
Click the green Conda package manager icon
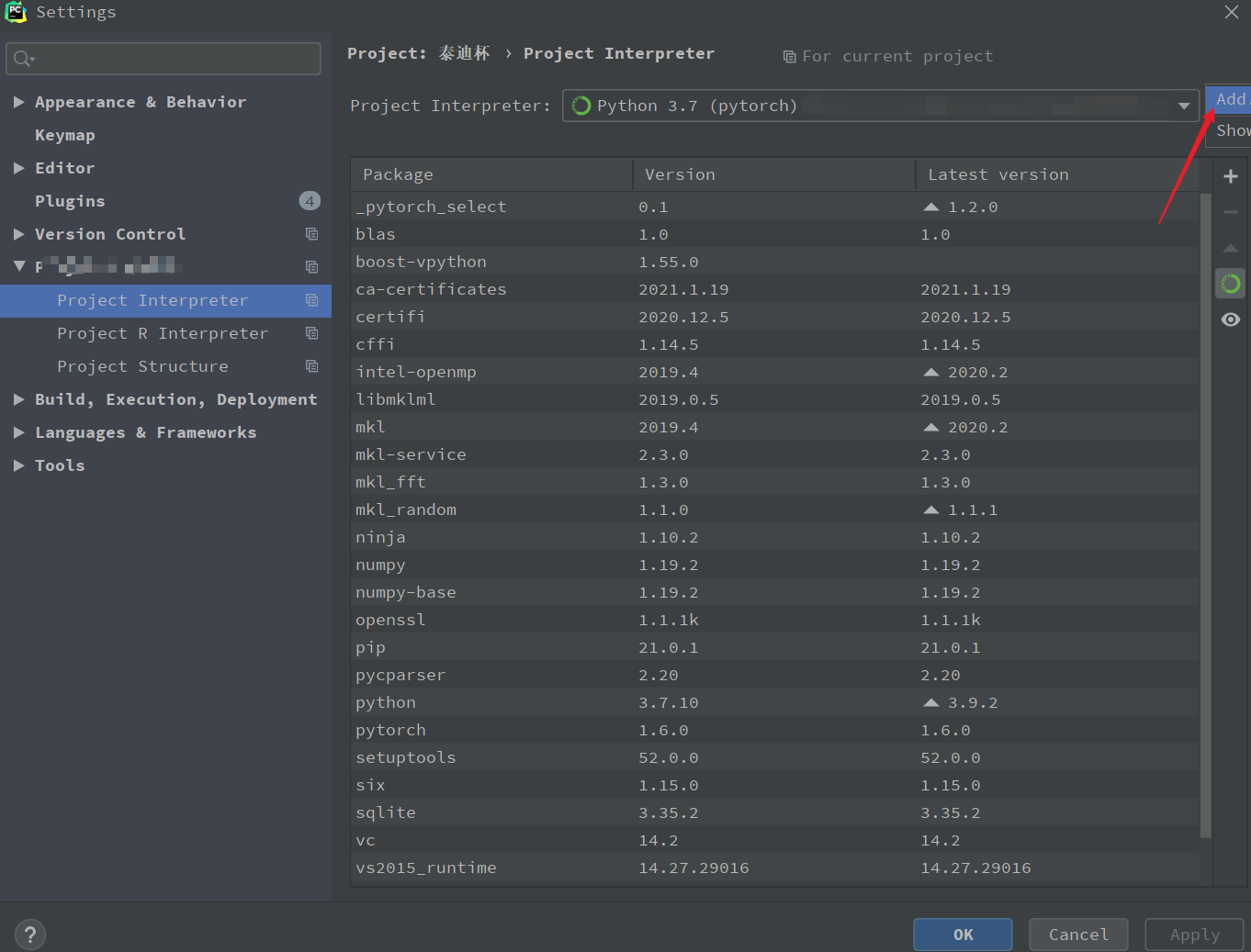click(x=1231, y=284)
